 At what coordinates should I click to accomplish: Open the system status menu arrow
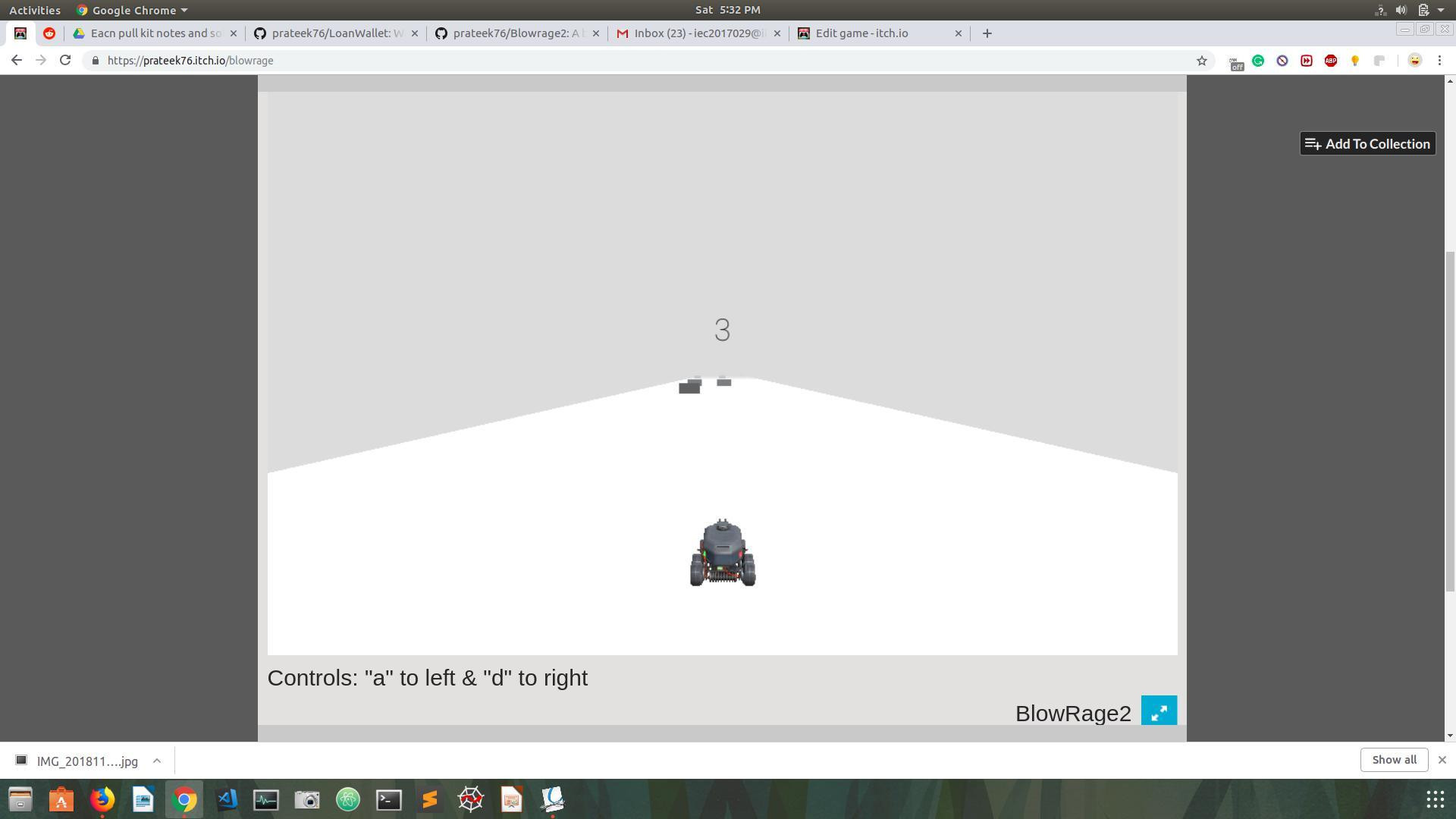(x=1441, y=10)
